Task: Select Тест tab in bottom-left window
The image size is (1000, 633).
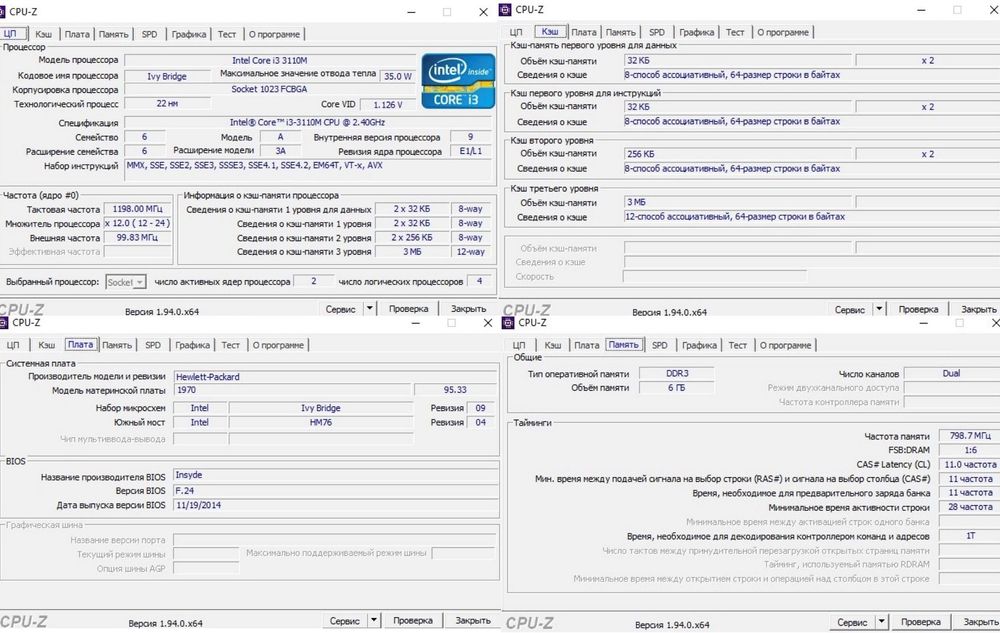Action: click(x=230, y=345)
